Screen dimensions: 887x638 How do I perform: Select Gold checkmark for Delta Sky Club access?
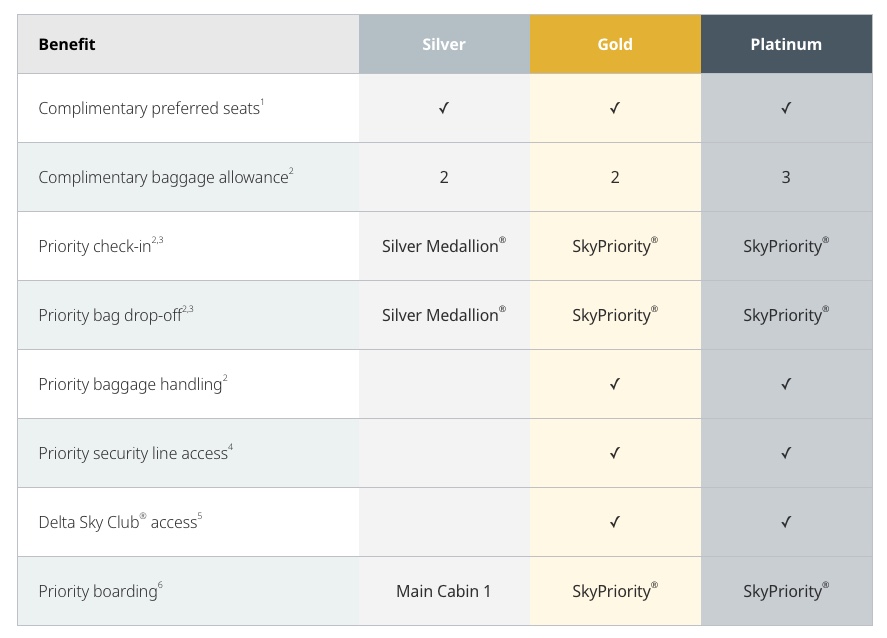(x=615, y=522)
